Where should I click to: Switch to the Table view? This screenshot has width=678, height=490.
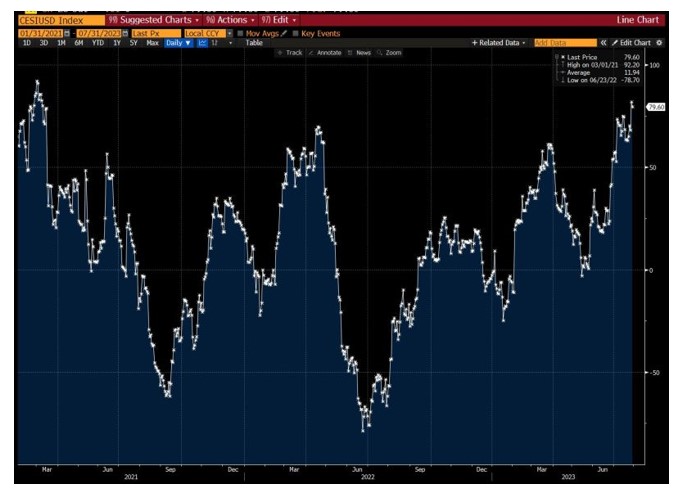[x=254, y=43]
